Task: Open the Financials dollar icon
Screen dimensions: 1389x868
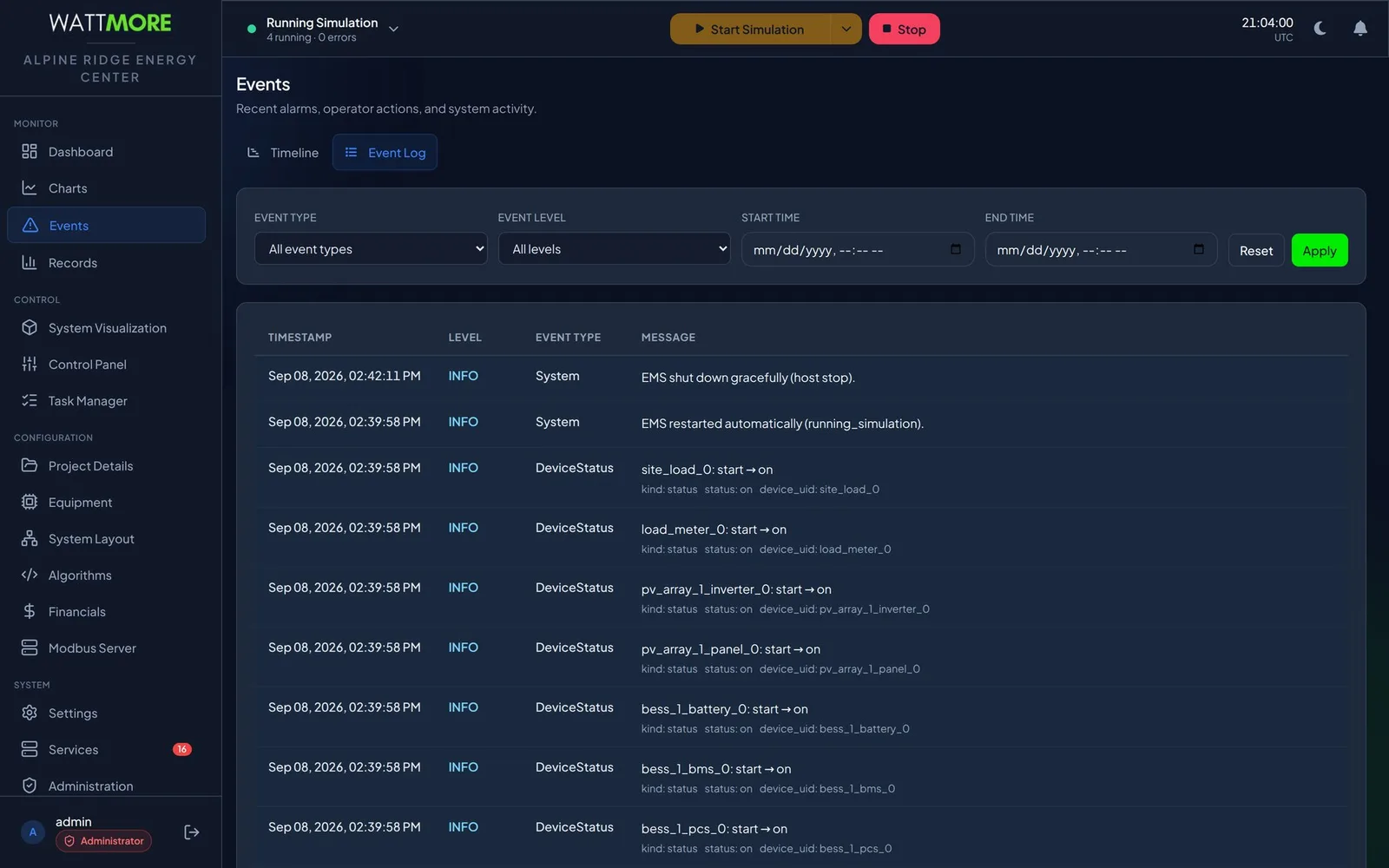Action: [30, 612]
